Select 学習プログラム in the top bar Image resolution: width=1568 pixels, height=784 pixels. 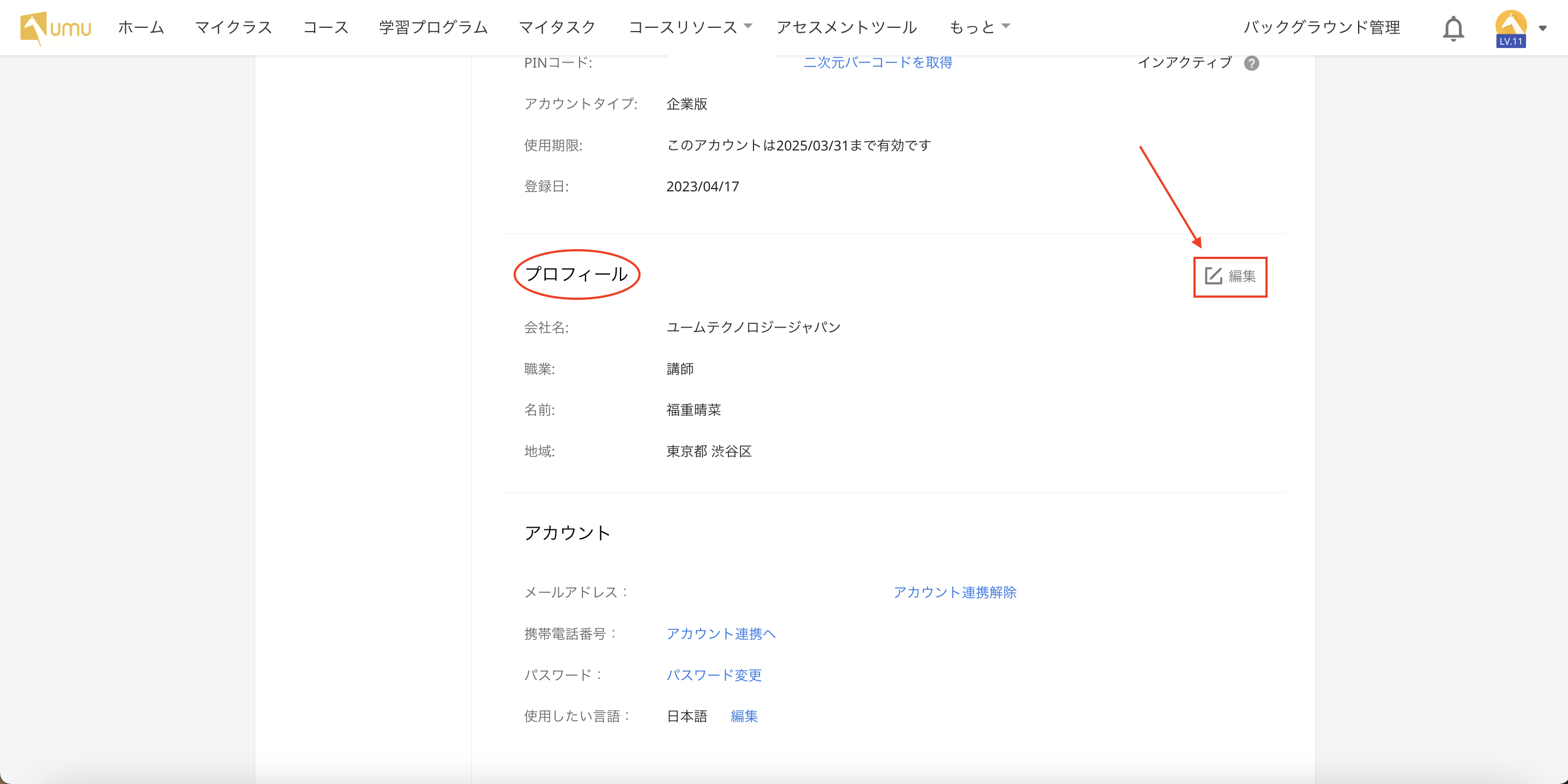pos(433,27)
